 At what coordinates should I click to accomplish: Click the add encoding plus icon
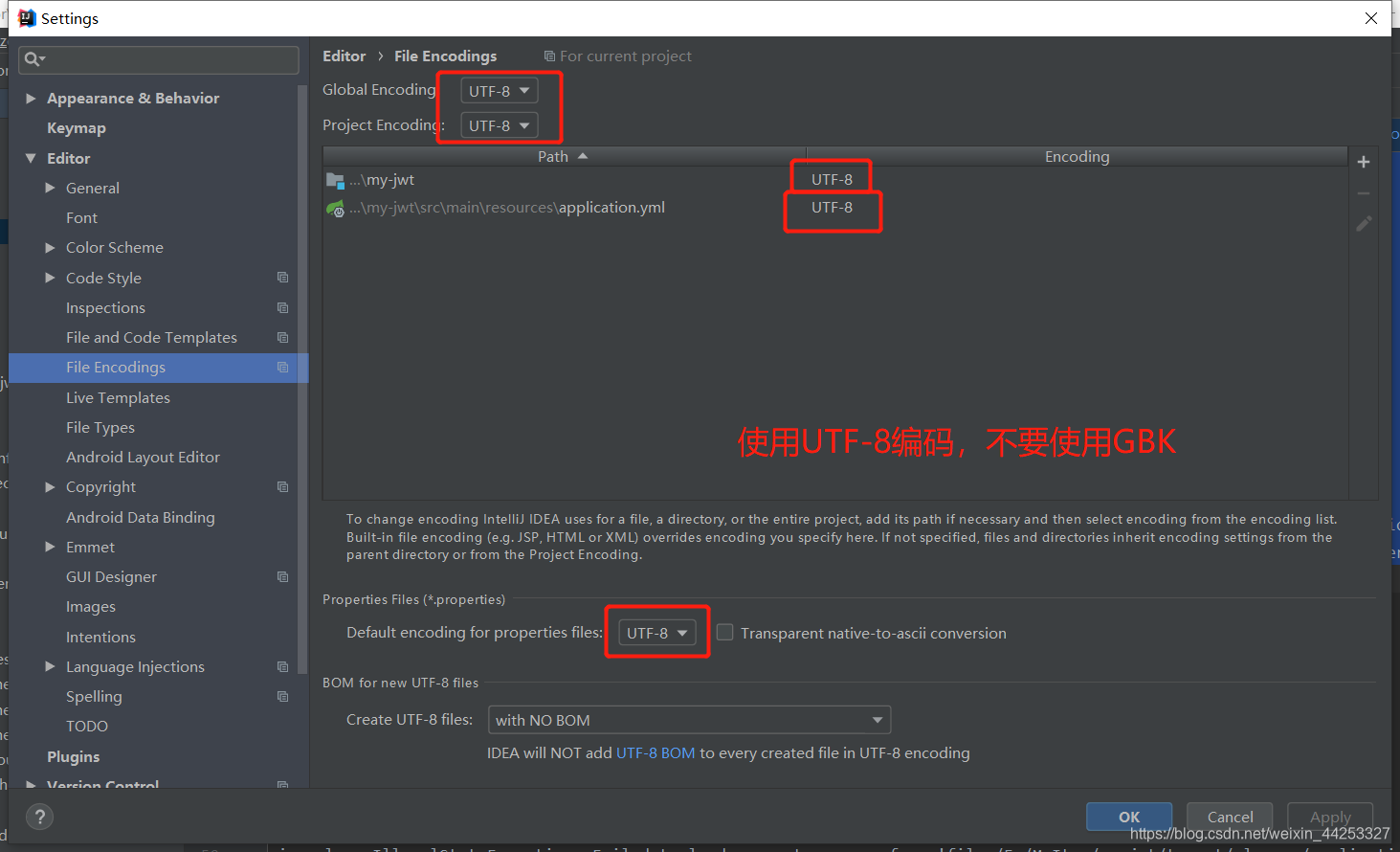tap(1364, 162)
